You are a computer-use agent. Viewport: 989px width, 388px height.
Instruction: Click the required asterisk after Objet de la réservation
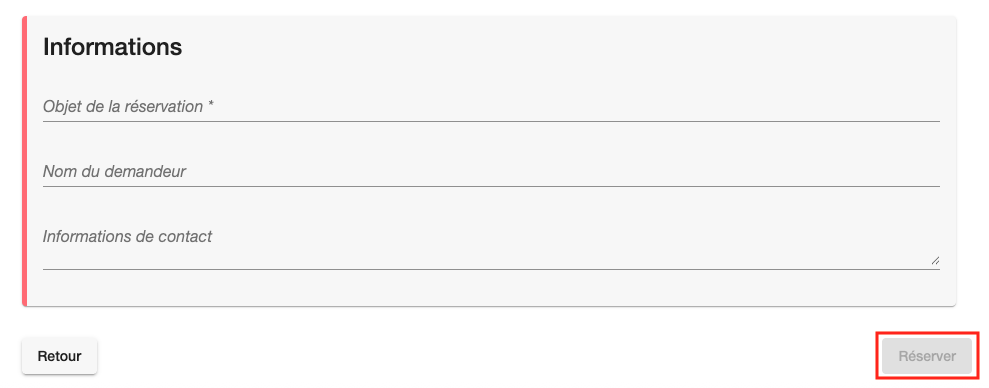[210, 105]
